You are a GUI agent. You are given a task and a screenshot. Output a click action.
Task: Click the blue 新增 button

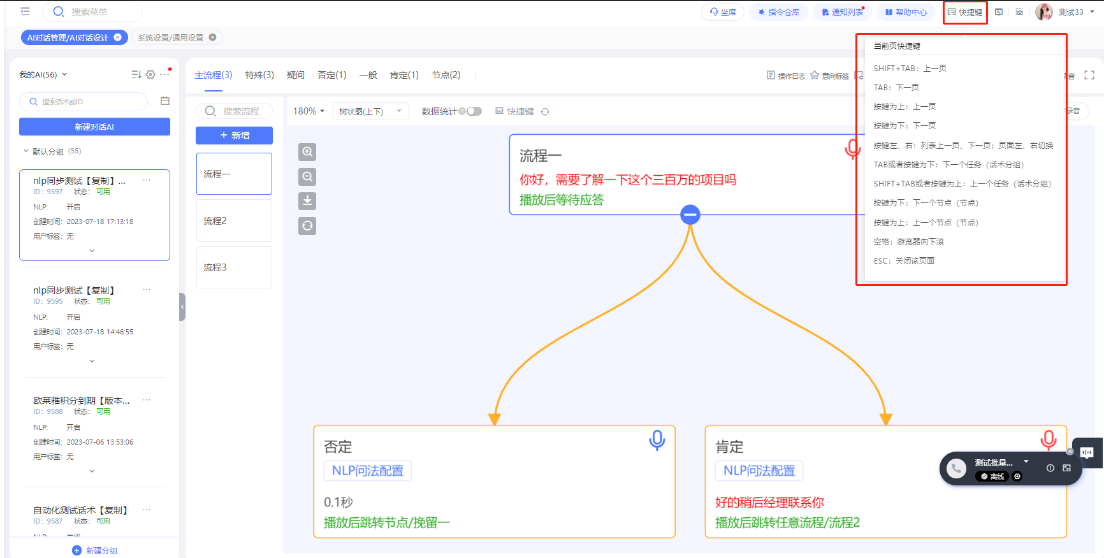[234, 135]
